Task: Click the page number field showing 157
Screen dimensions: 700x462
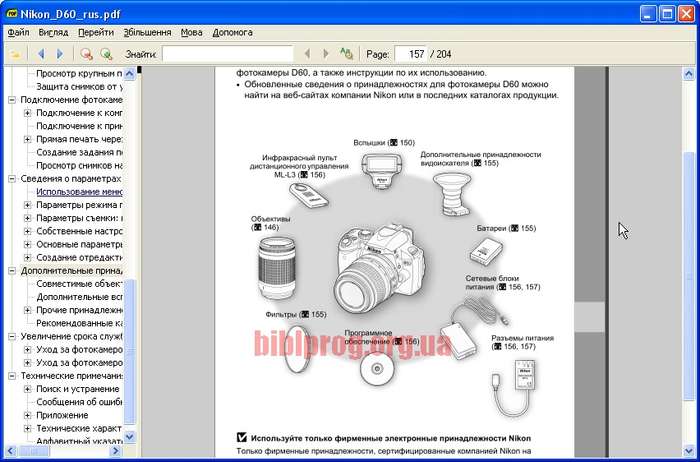Action: point(411,54)
